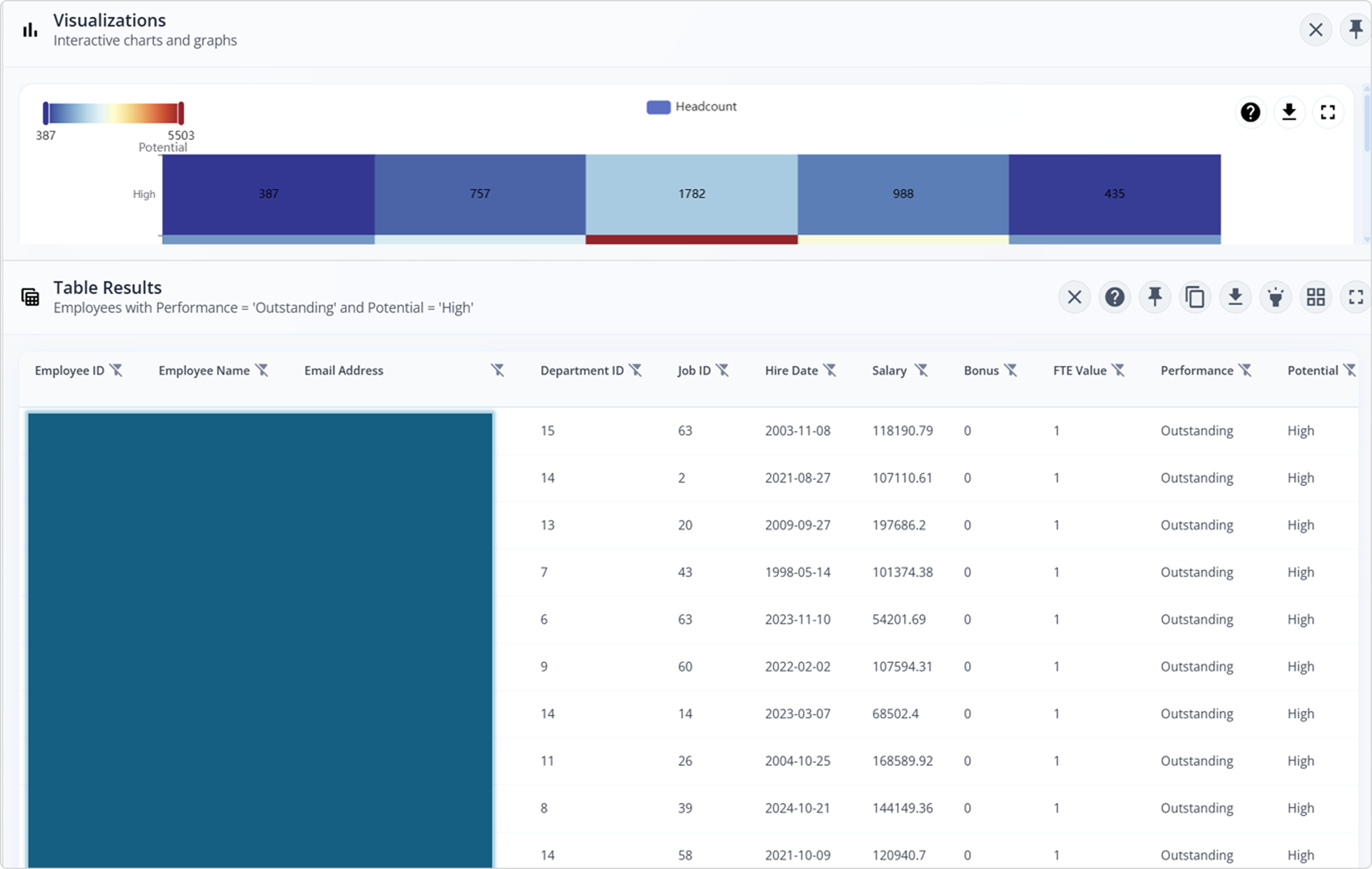The image size is (1372, 869).
Task: Pin the Table Results panel
Action: pos(1154,297)
